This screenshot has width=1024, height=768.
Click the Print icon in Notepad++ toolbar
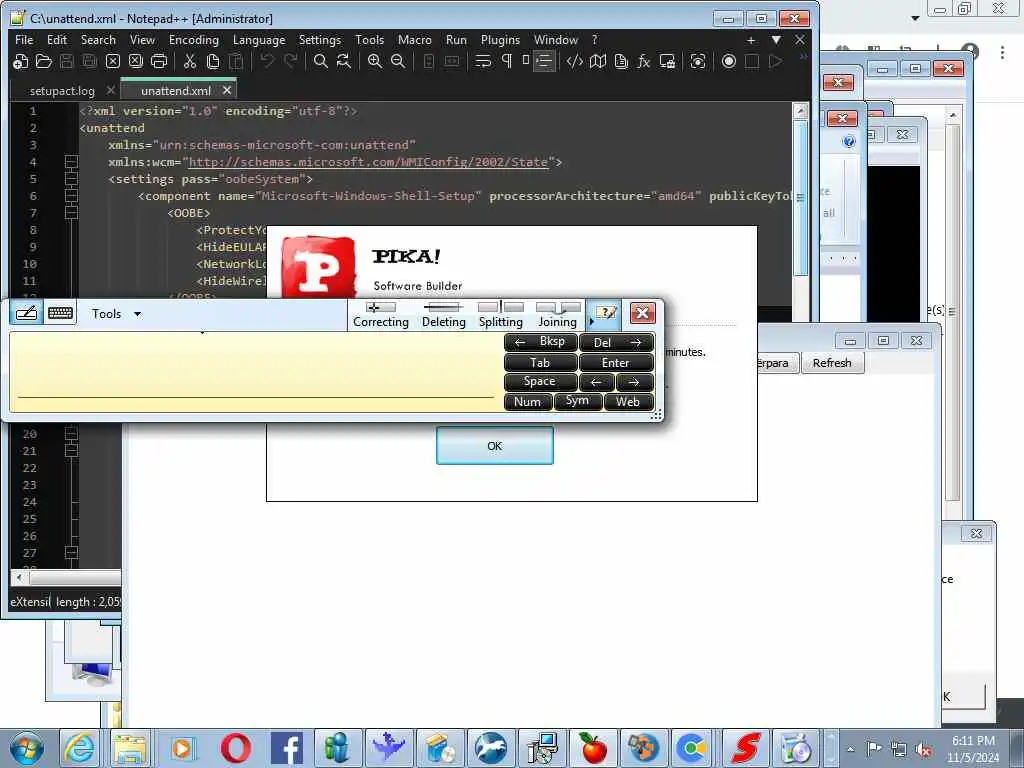point(159,61)
